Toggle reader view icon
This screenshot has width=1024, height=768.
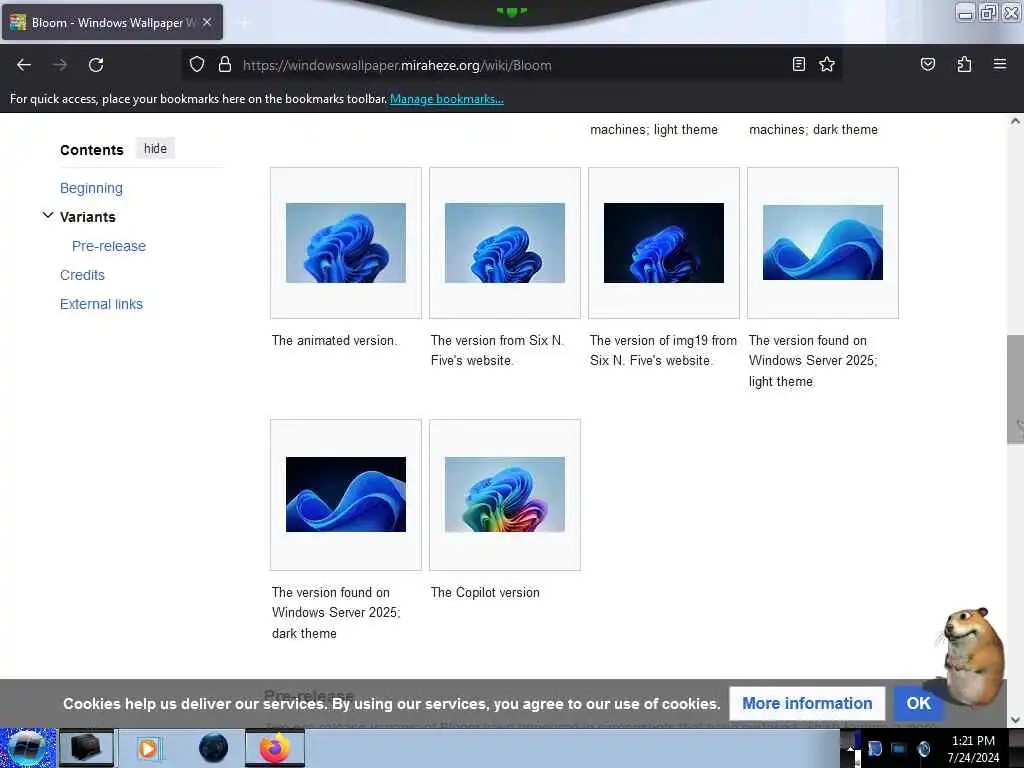798,64
